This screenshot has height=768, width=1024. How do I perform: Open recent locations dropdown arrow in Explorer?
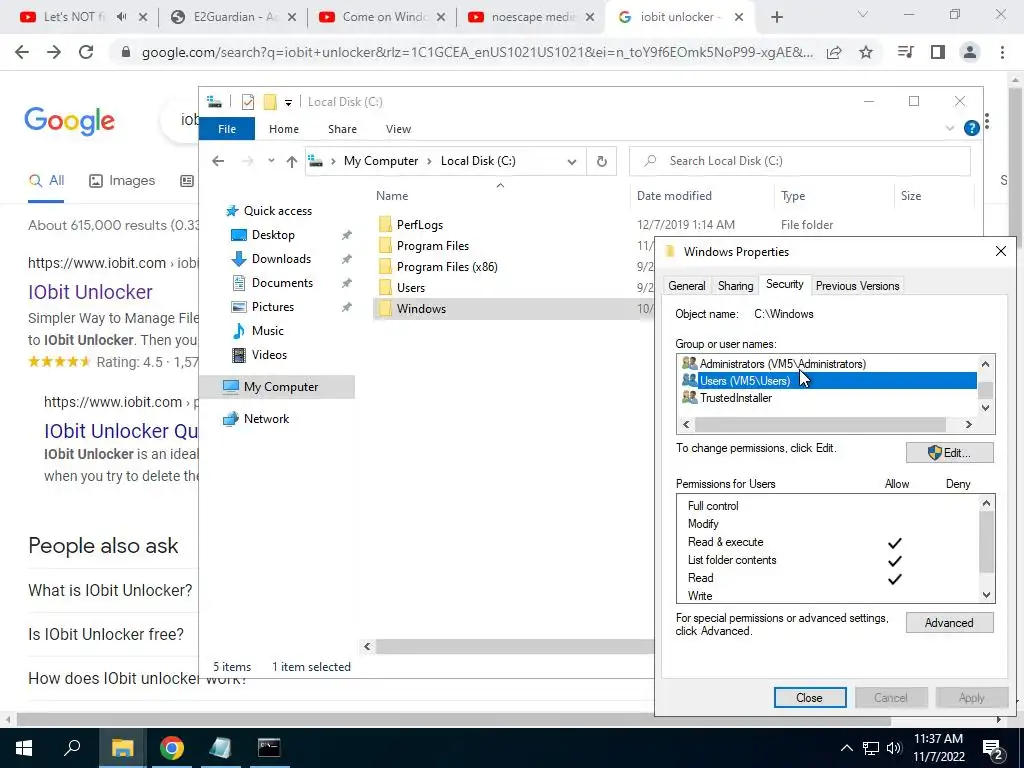(x=271, y=161)
